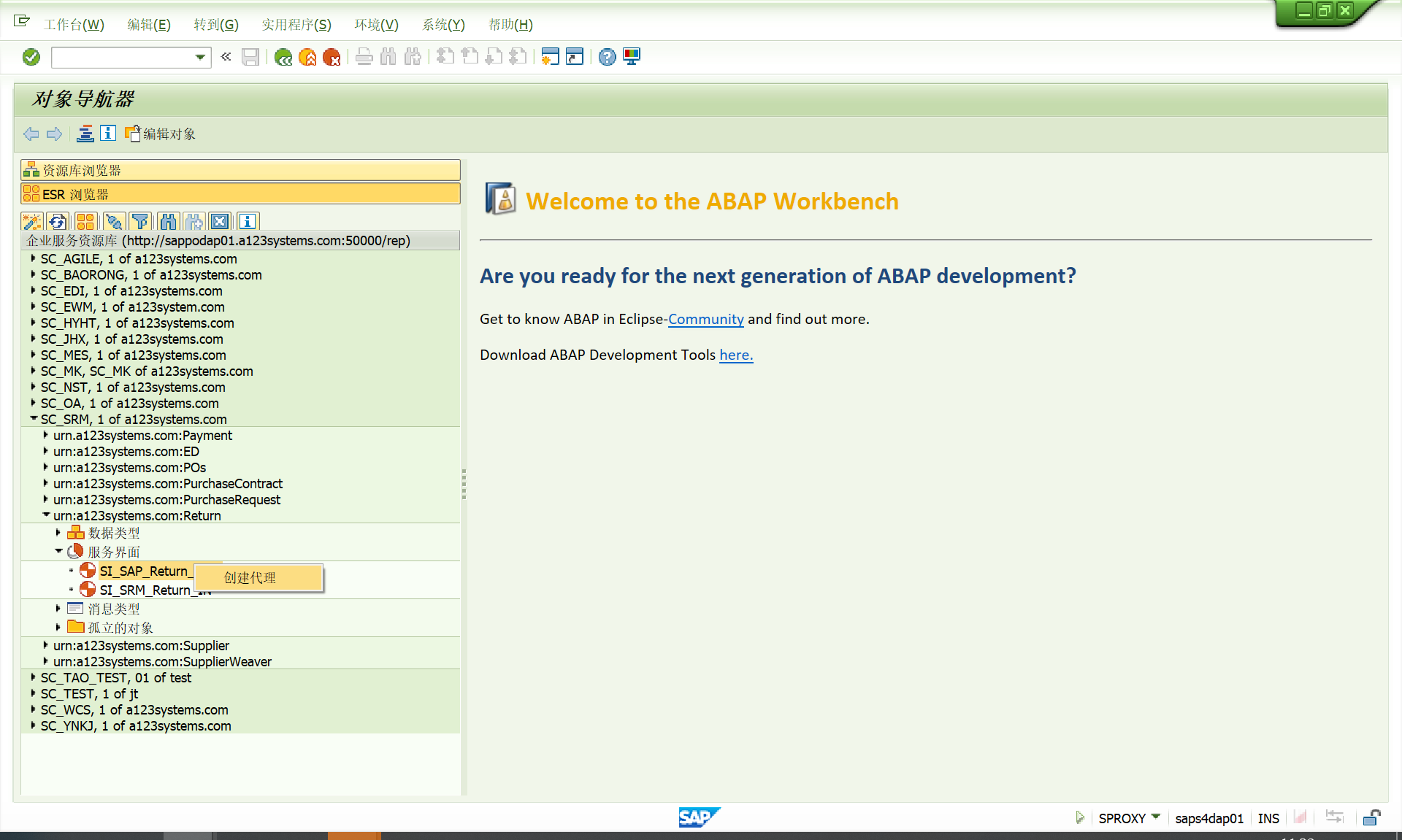
Task: Click the connection plug icon in ESR toolbar
Action: point(113,222)
